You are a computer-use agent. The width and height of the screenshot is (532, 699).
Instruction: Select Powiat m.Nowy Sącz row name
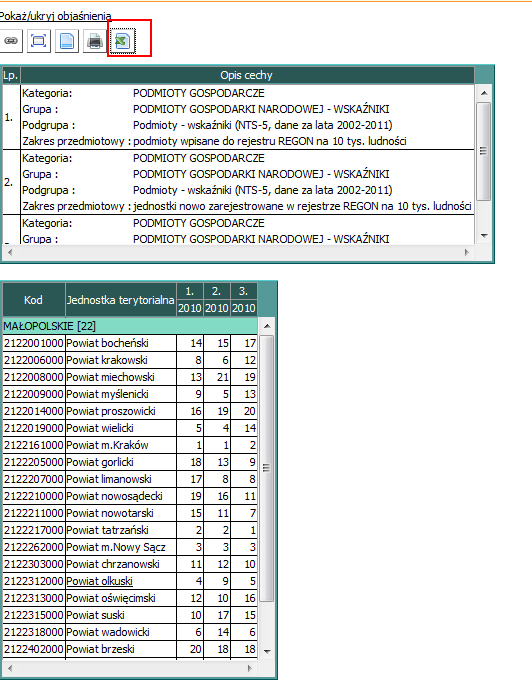pos(116,547)
